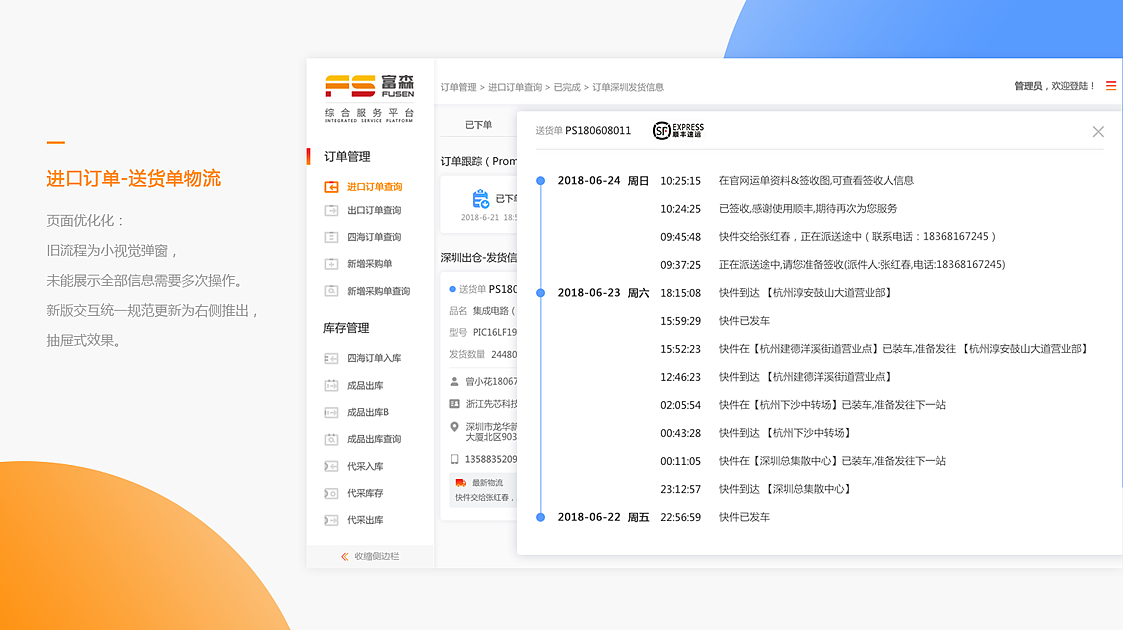1123x630 pixels.
Task: Click the 四海订单入库 sidebar icon
Action: [x=331, y=358]
